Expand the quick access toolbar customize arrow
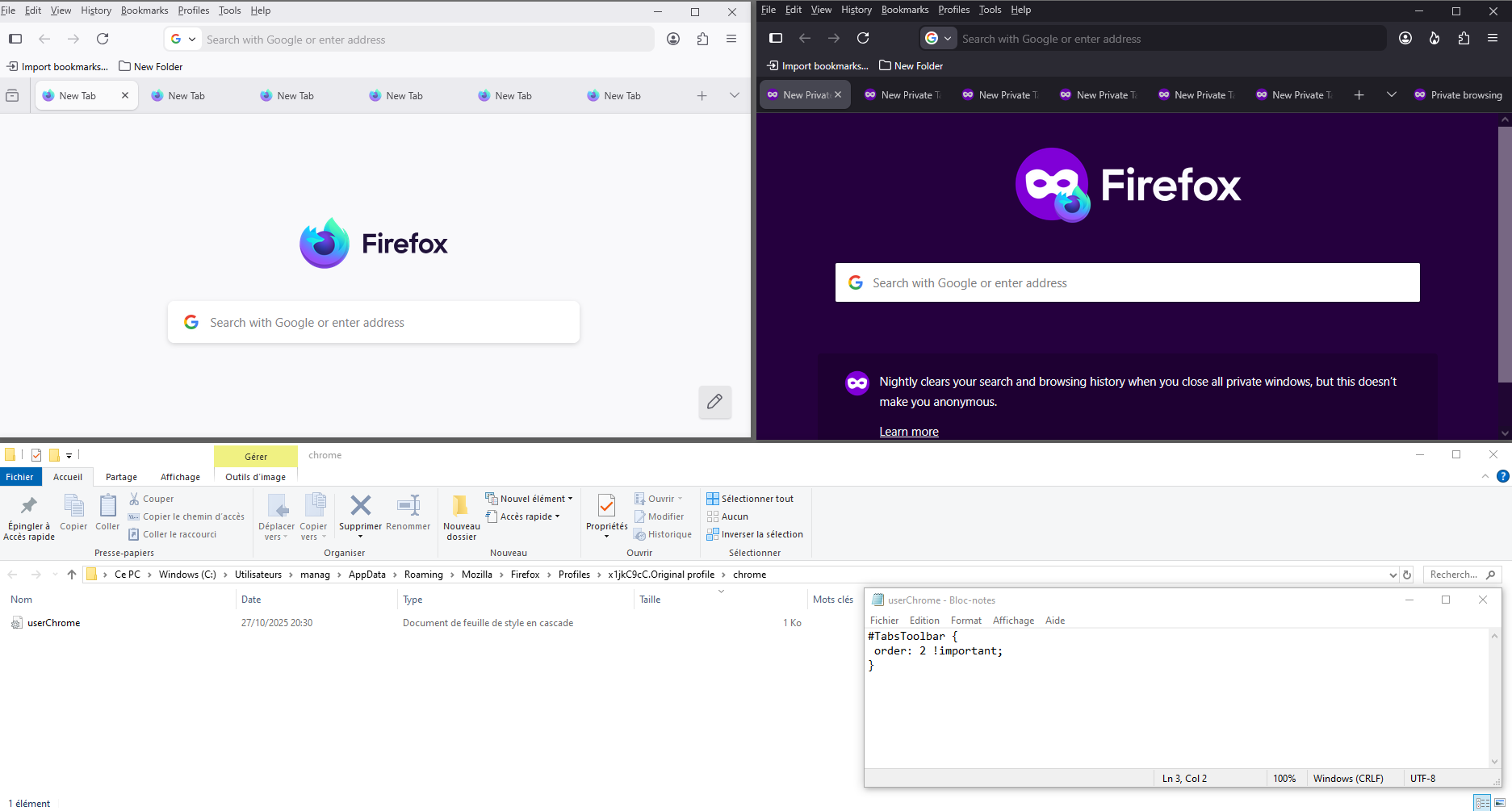 [x=69, y=455]
